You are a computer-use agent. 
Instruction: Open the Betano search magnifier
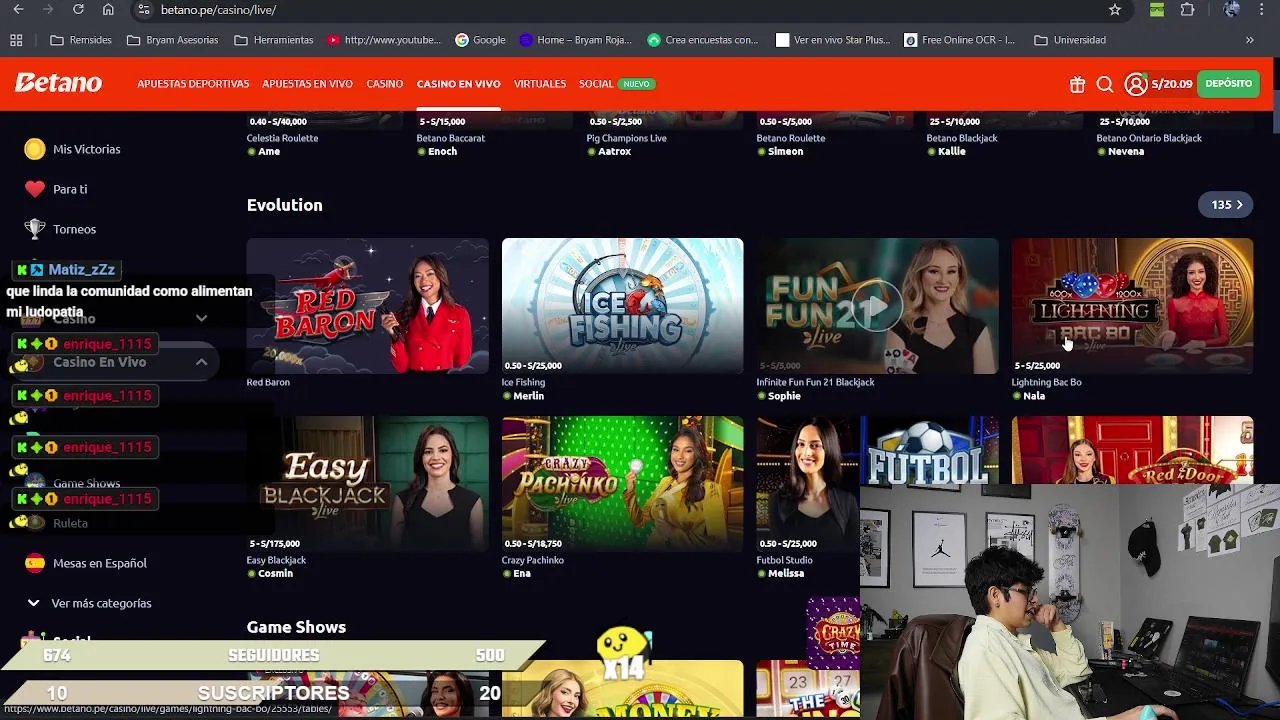click(1105, 85)
